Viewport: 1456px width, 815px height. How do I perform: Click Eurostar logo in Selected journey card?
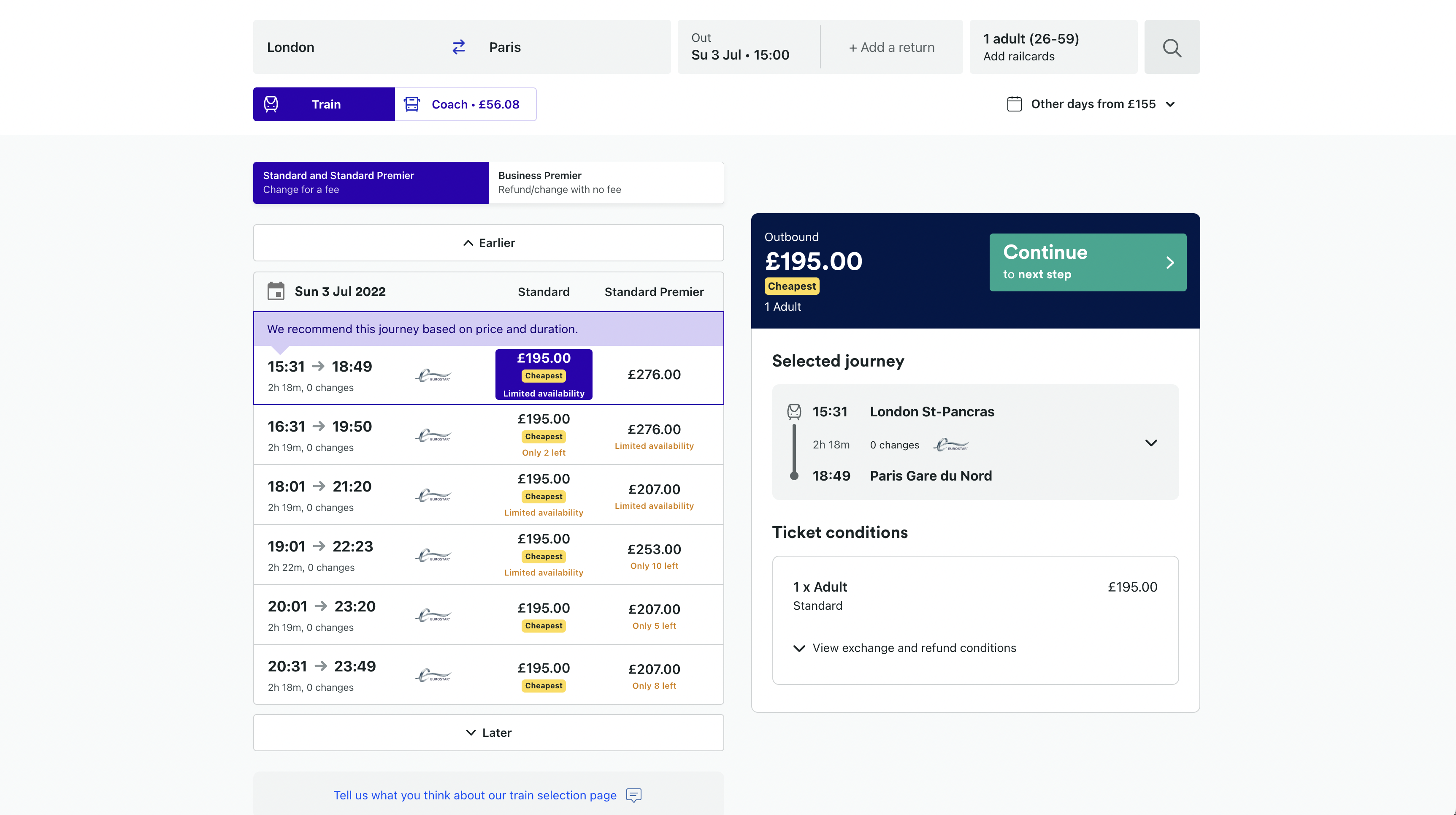pos(951,445)
